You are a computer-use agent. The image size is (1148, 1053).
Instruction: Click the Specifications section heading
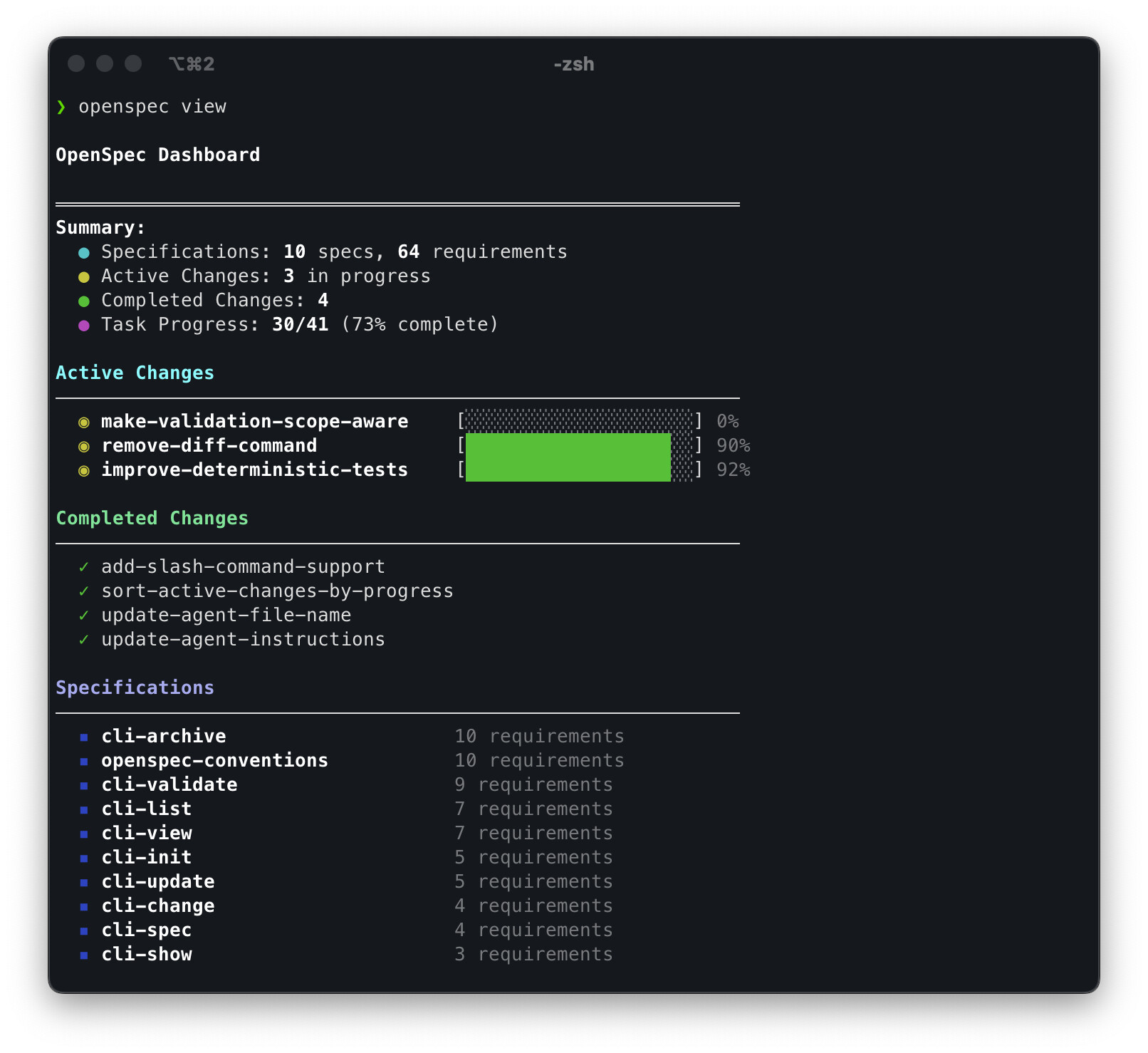(x=135, y=688)
